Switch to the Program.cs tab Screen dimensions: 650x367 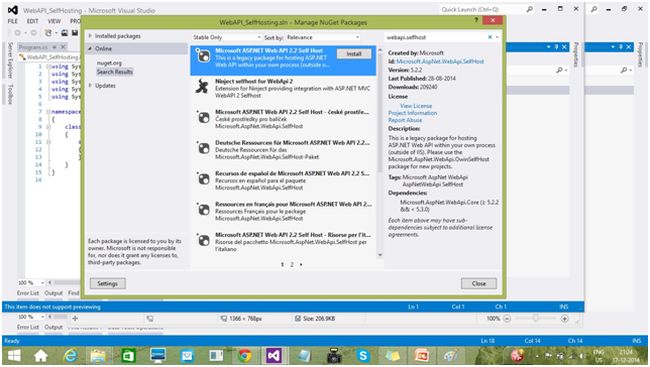[x=34, y=47]
